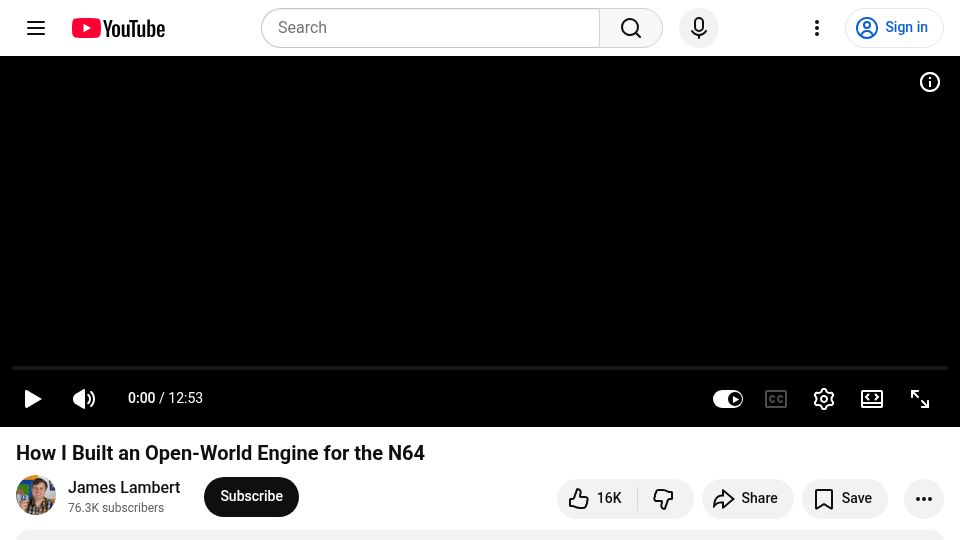
Task: Share the video
Action: coord(747,498)
